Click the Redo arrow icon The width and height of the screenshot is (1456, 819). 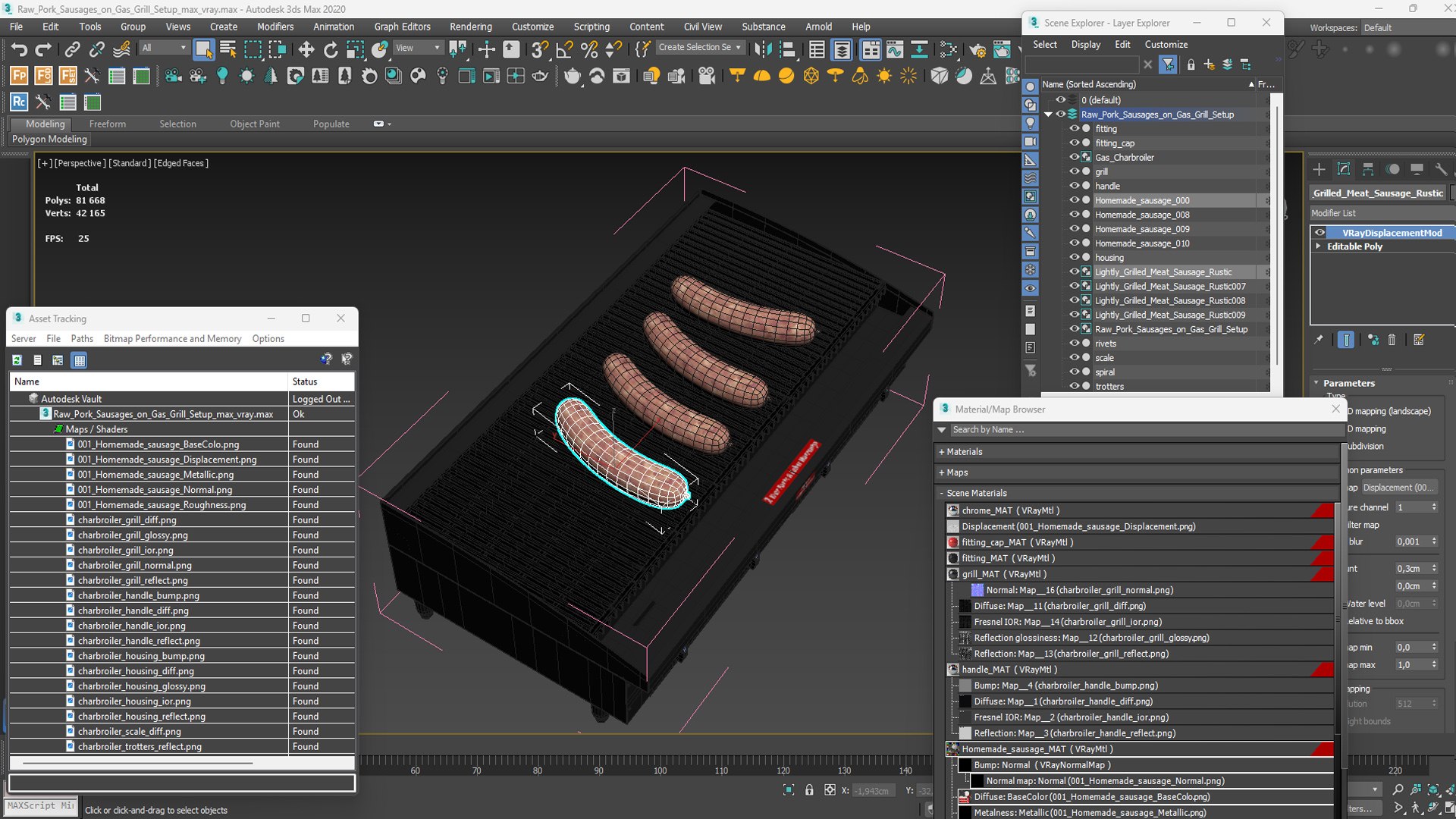pyautogui.click(x=43, y=50)
